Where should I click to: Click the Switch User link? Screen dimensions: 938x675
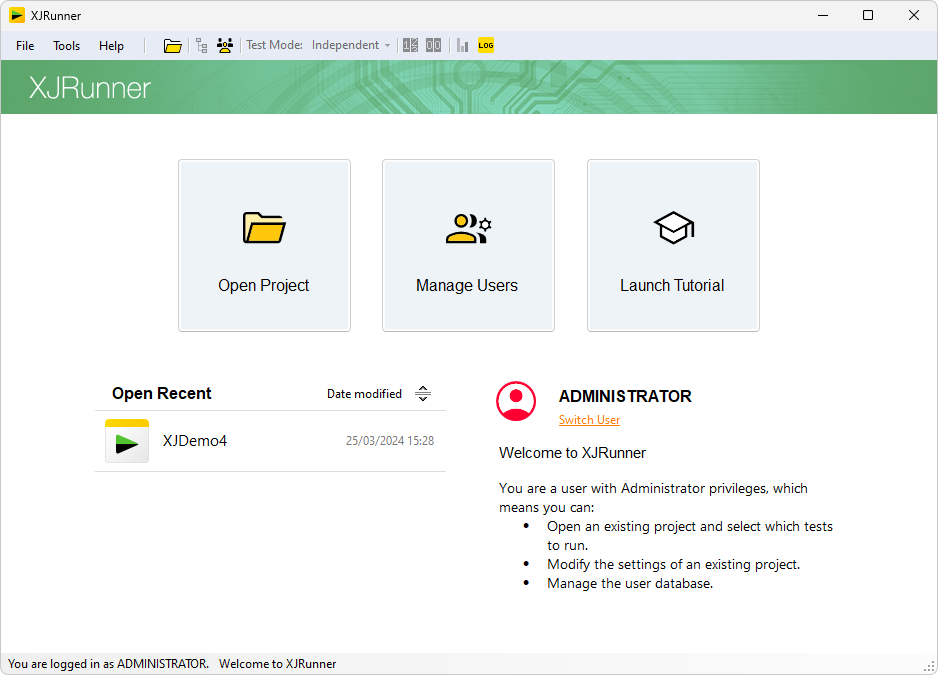coord(589,420)
